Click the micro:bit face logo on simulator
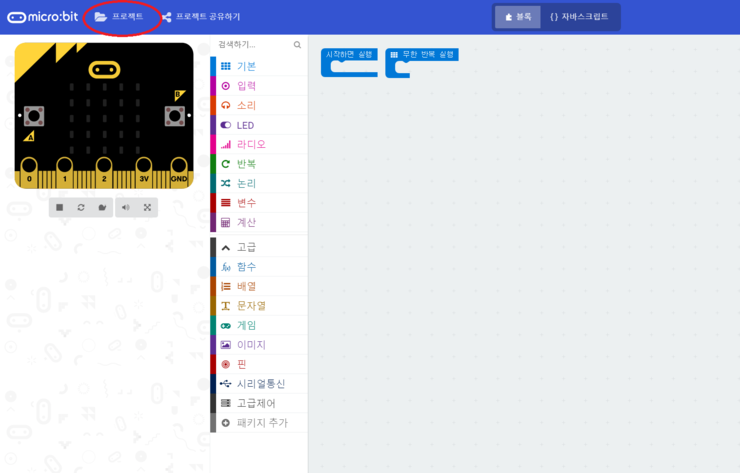This screenshot has width=740, height=473. 104,70
